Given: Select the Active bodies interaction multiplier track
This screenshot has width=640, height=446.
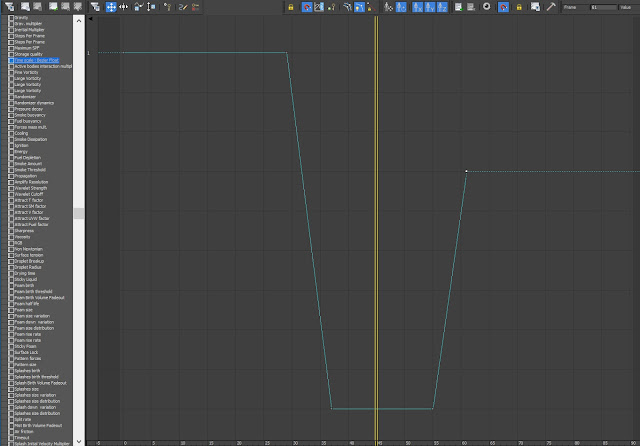Looking at the screenshot, I should click(43, 67).
